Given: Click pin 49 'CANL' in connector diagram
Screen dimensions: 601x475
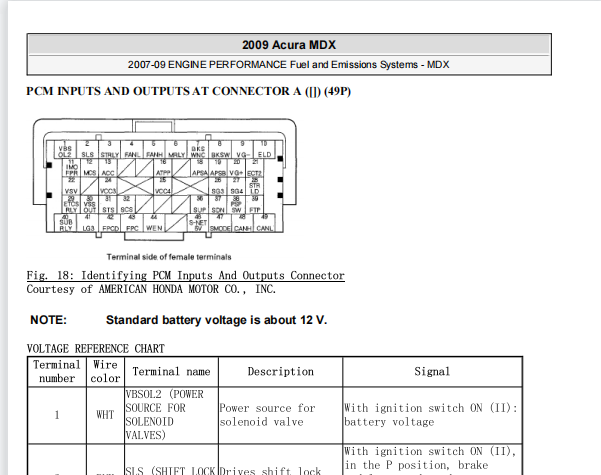Looking at the screenshot, I should [264, 223].
